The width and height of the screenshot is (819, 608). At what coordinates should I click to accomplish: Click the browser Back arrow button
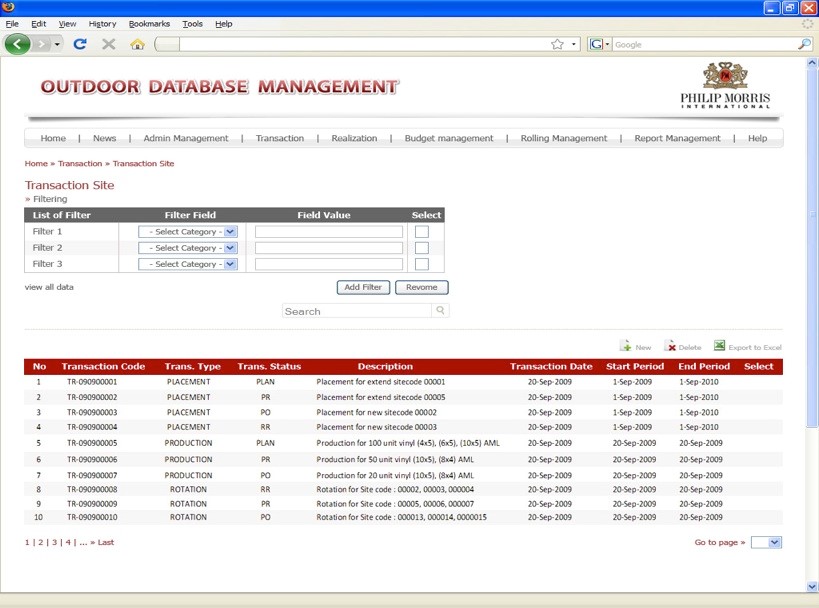18,44
